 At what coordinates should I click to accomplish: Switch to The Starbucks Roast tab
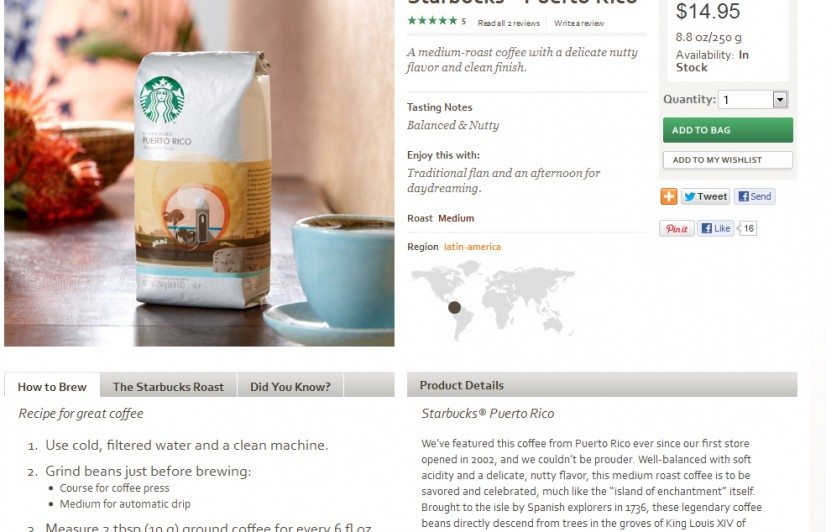click(x=168, y=387)
